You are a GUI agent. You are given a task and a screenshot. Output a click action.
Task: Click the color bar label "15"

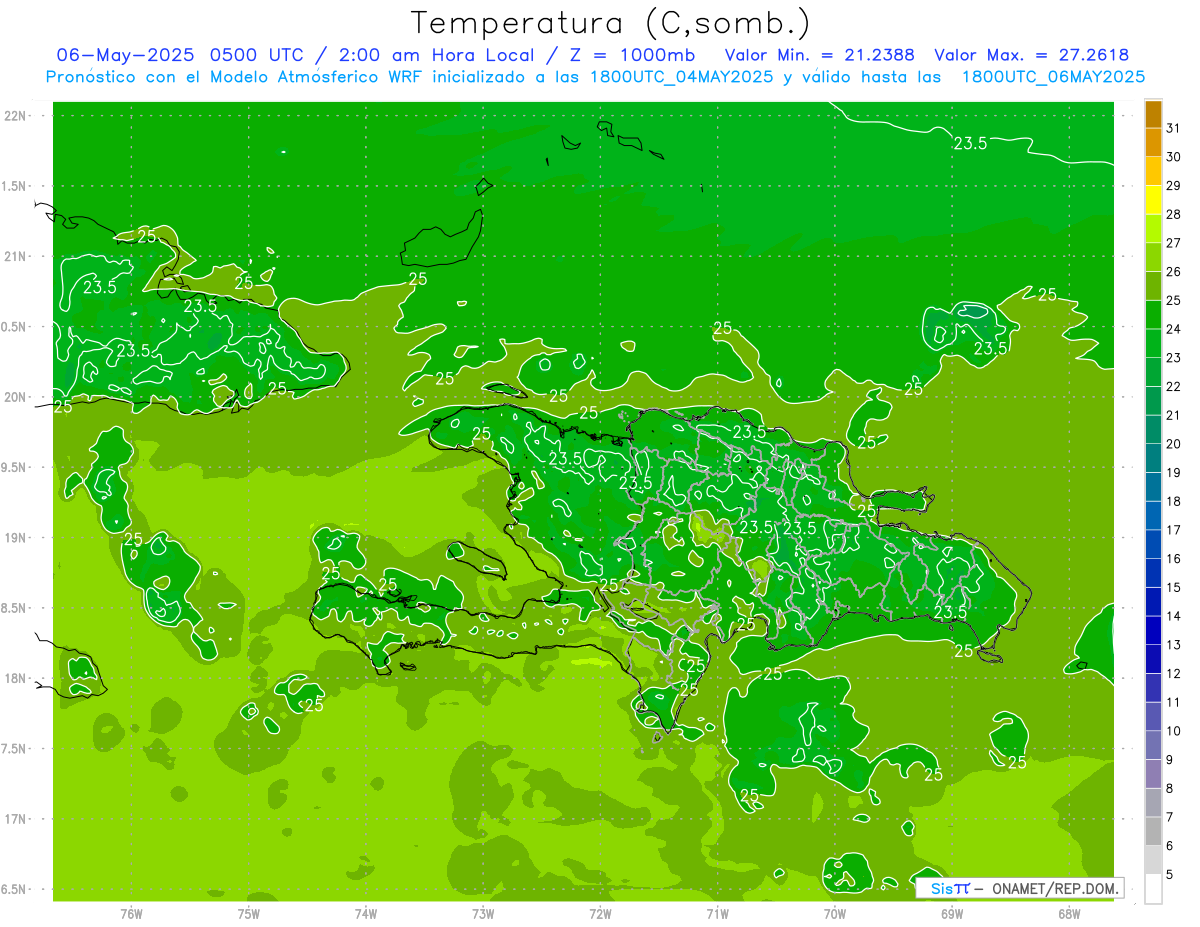click(1174, 587)
